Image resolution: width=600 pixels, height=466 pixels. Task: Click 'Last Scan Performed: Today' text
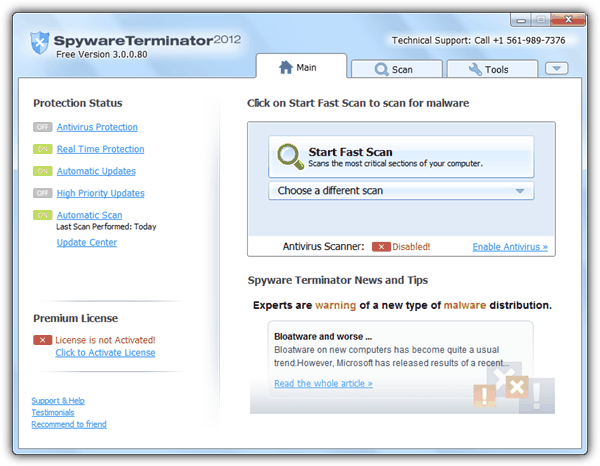(x=106, y=227)
